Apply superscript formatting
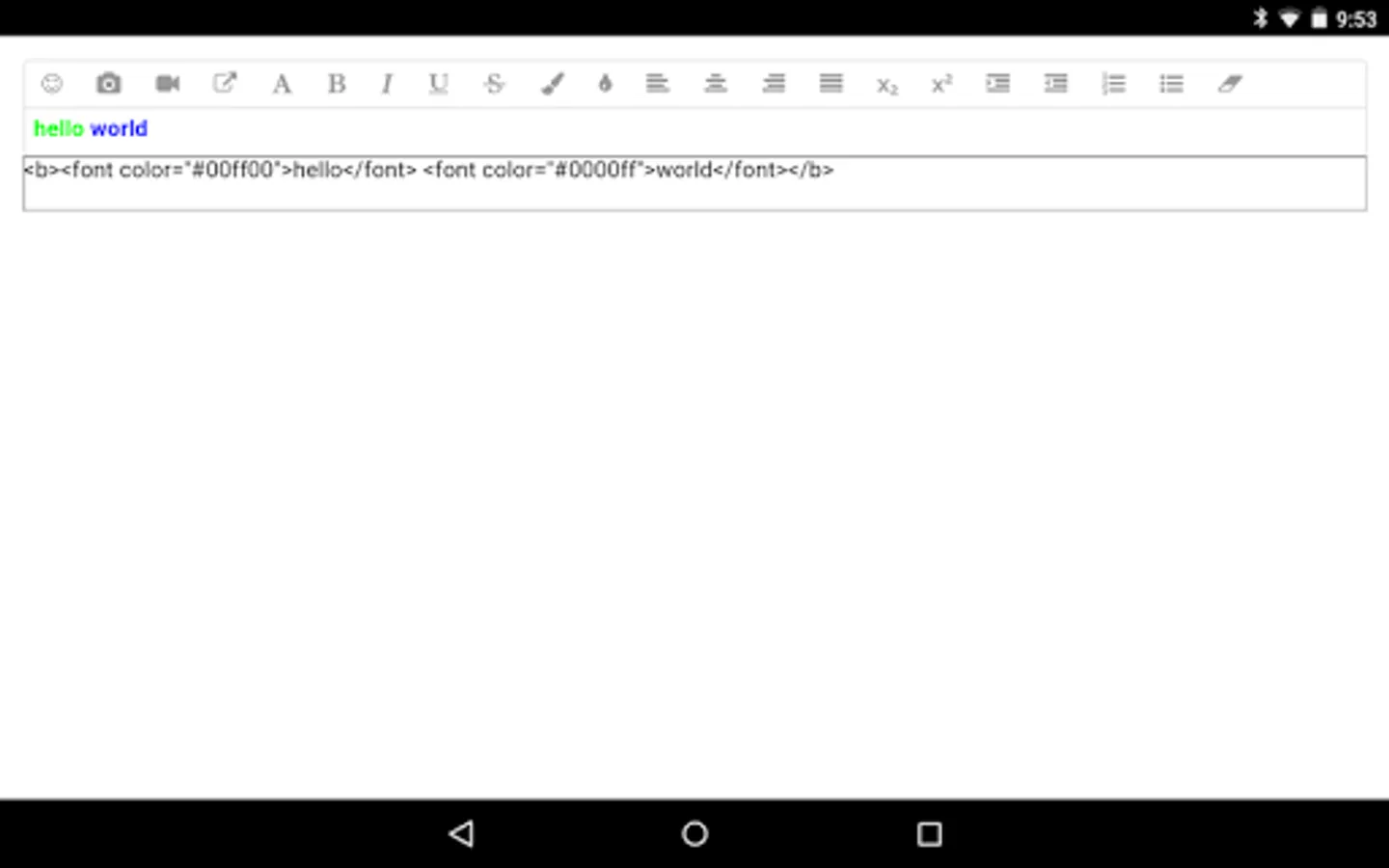1389x868 pixels. click(x=941, y=84)
